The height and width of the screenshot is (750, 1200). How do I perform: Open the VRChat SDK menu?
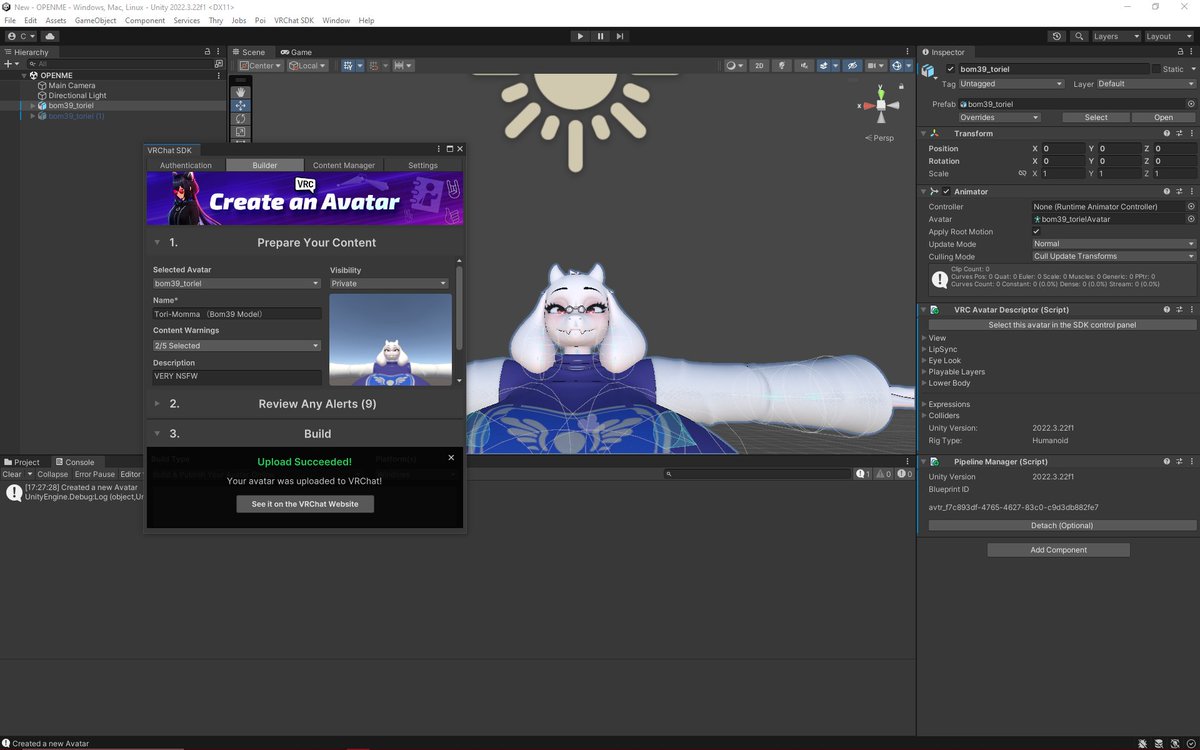point(294,20)
